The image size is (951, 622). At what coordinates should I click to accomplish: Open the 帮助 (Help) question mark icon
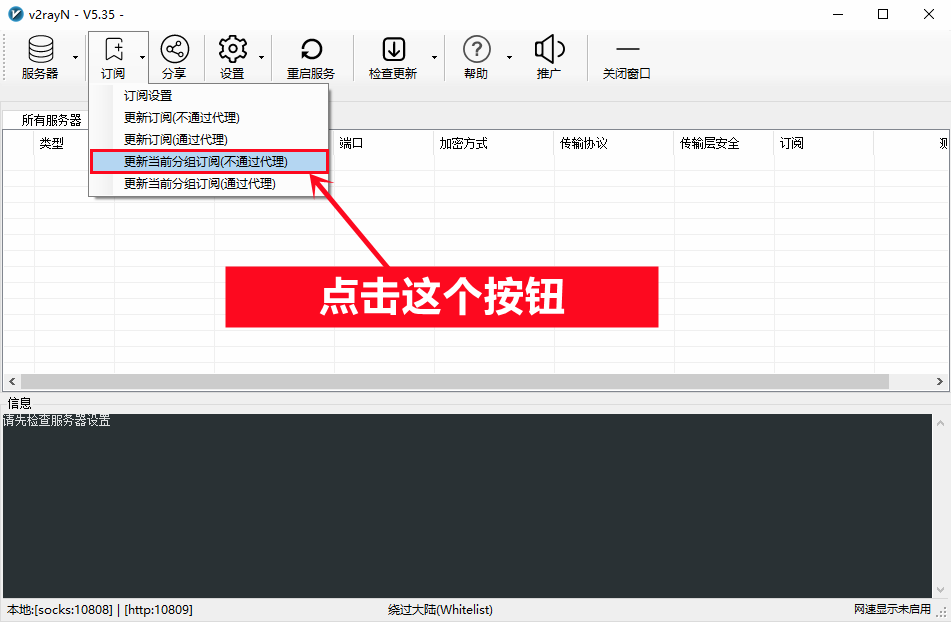click(x=476, y=57)
